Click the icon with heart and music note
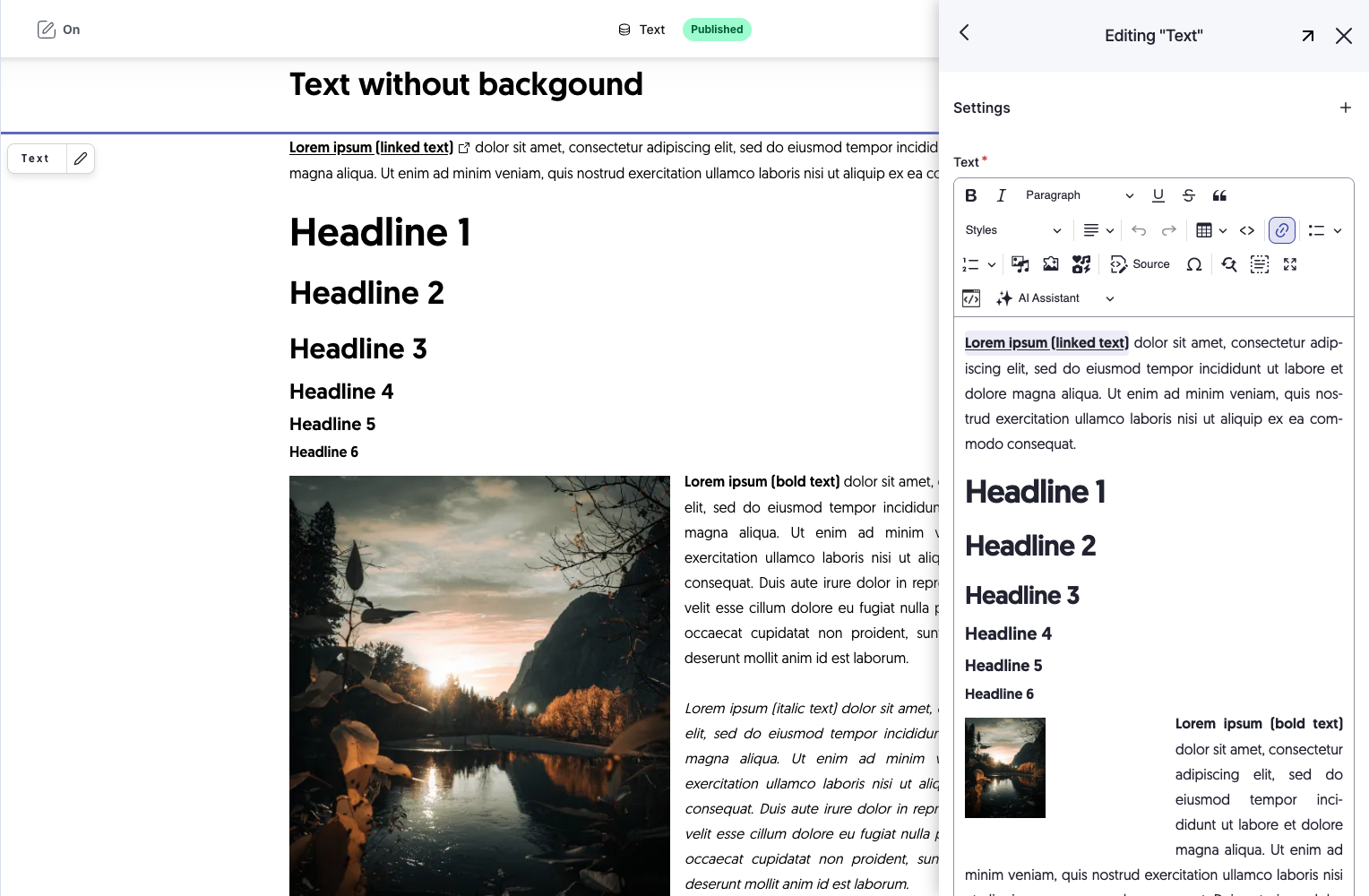The height and width of the screenshot is (896, 1369). point(1081,264)
